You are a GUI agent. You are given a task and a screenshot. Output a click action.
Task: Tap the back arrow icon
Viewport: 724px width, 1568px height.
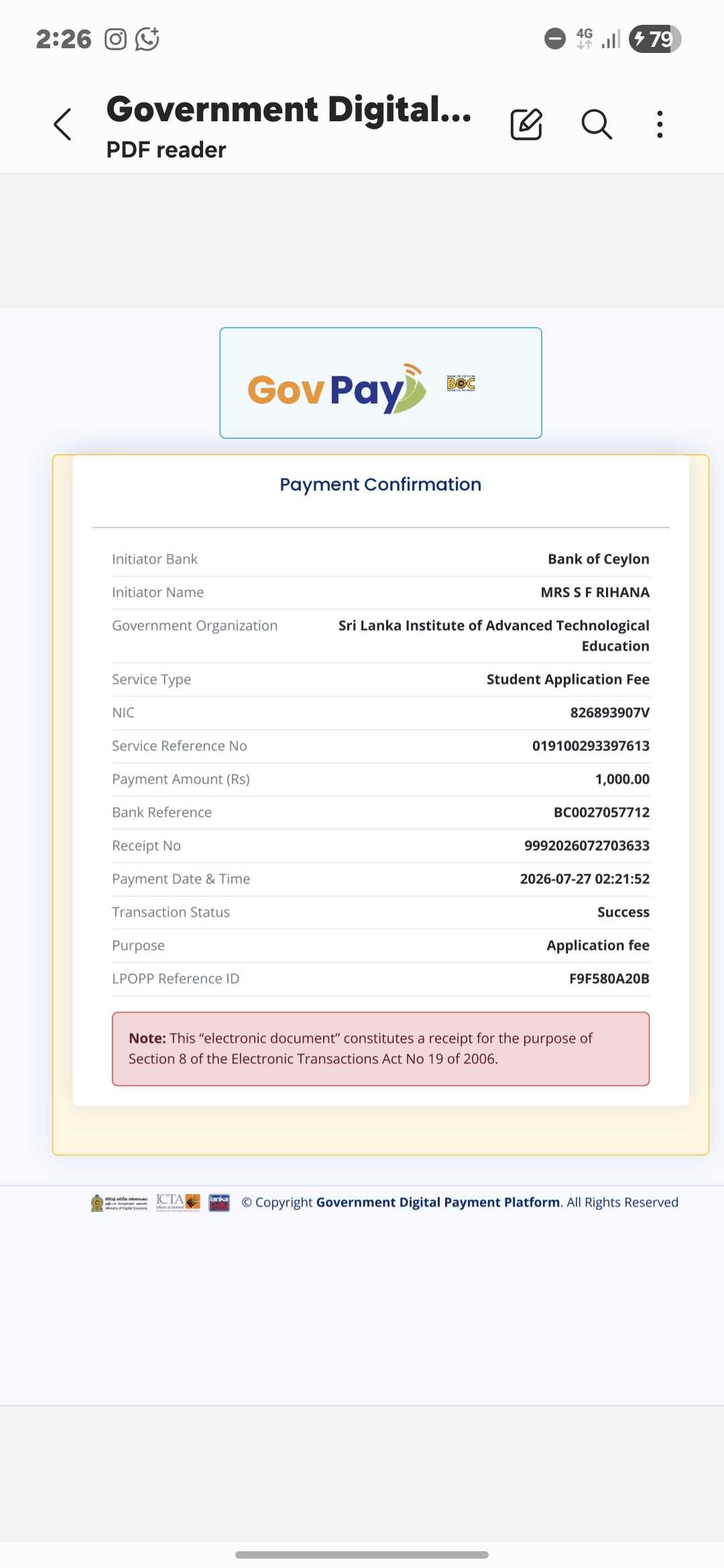(62, 124)
